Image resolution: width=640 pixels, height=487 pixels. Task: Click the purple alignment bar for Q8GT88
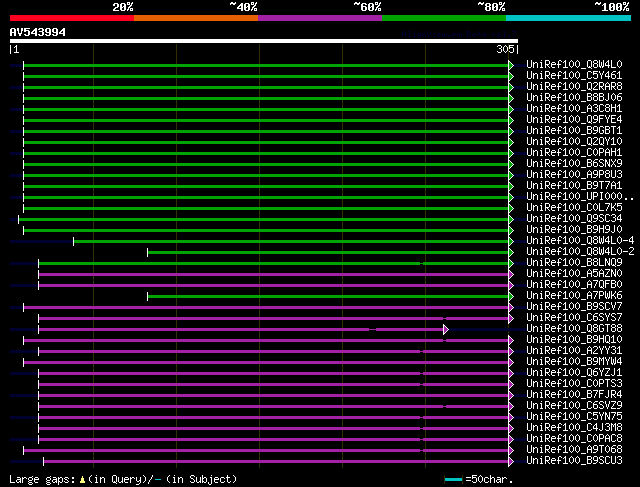241,329
